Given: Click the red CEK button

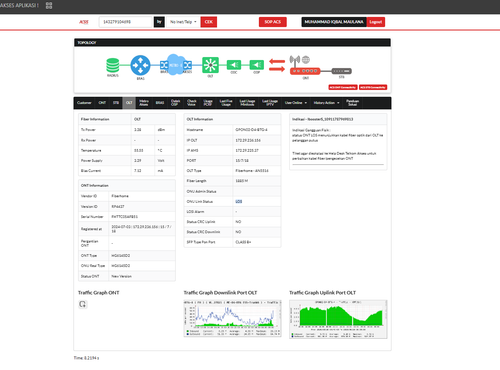Looking at the screenshot, I should coord(209,22).
